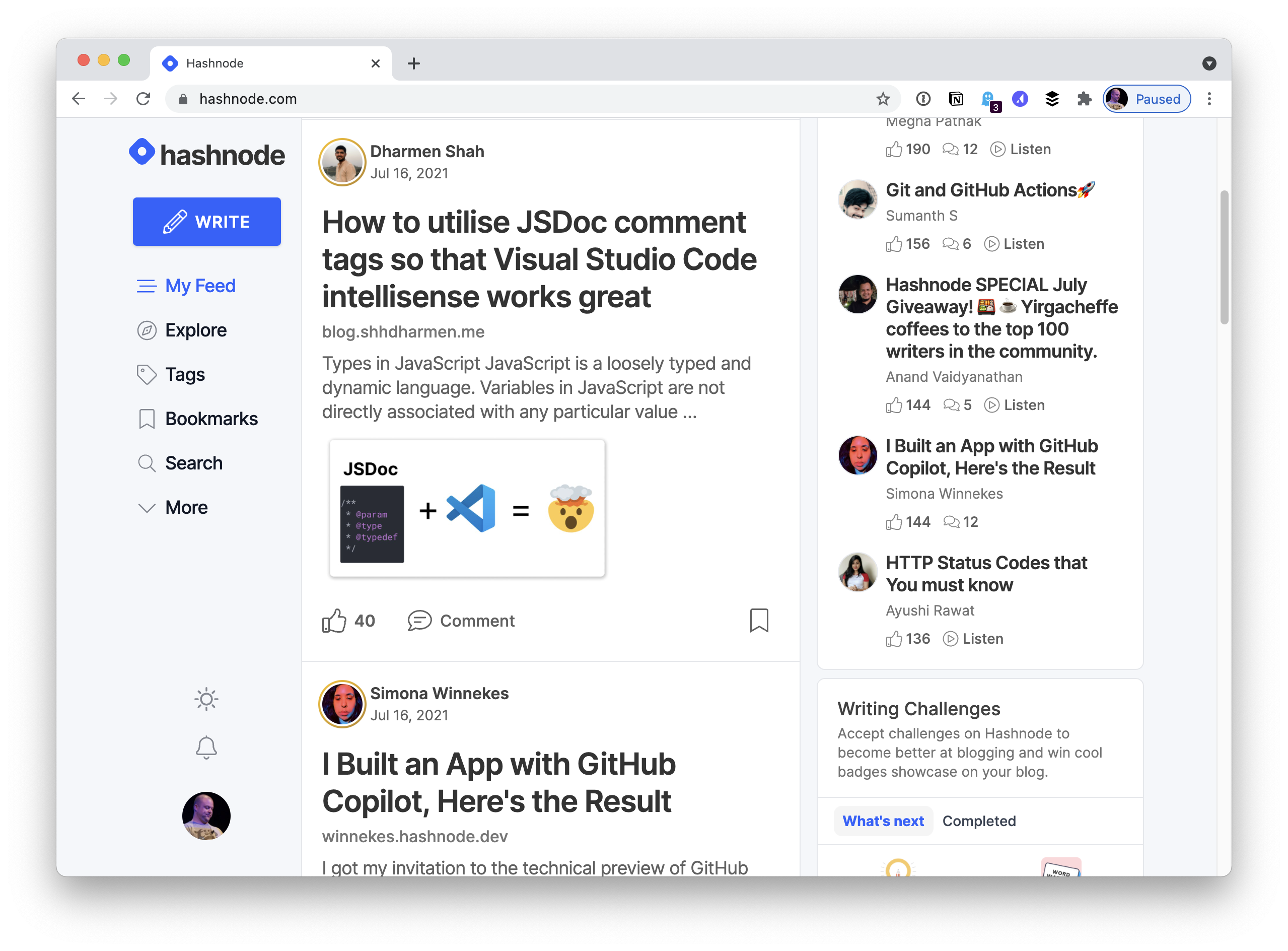Click the Notion extension icon

[955, 99]
